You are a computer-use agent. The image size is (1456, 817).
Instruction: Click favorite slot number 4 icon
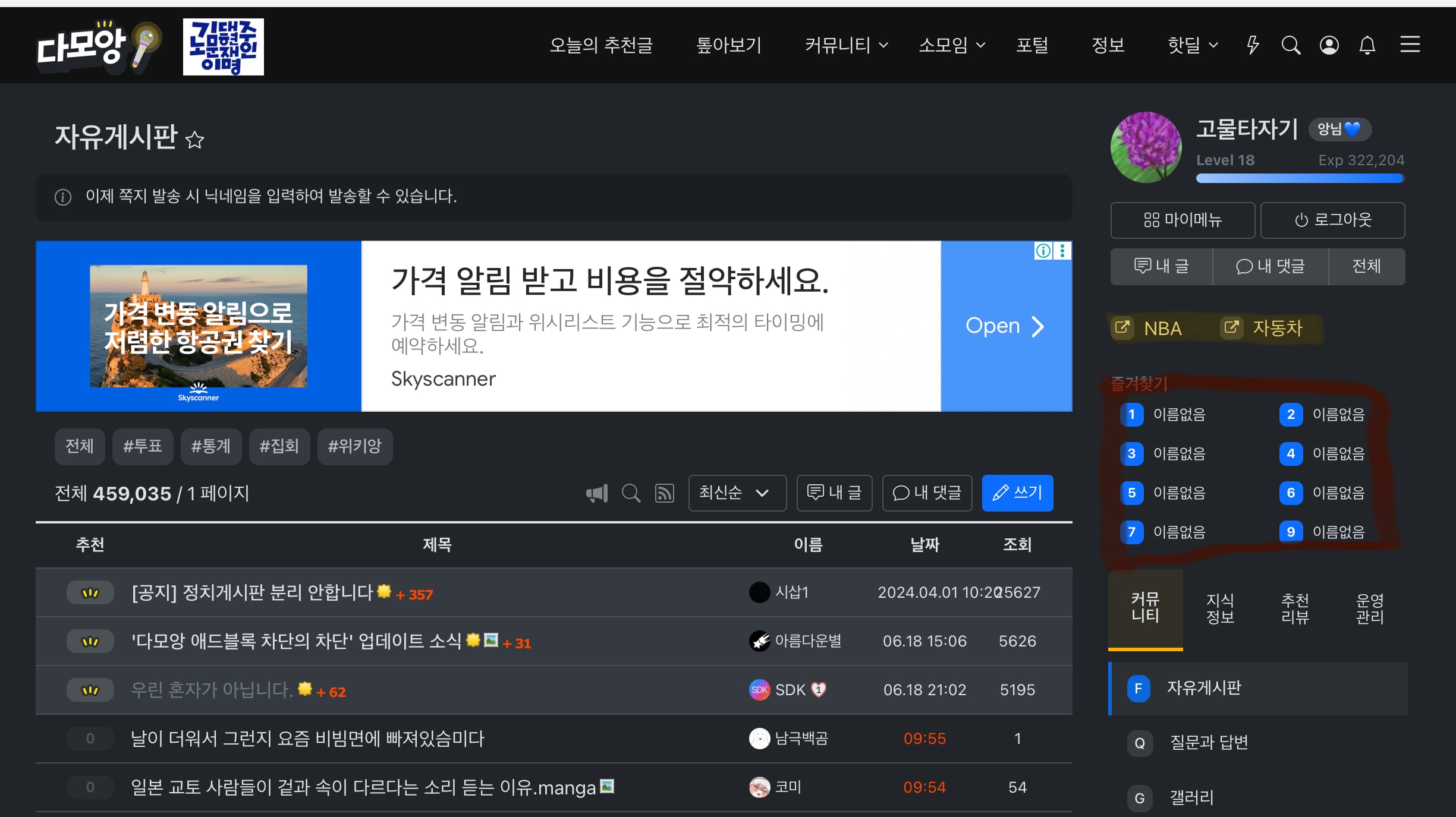point(1291,454)
